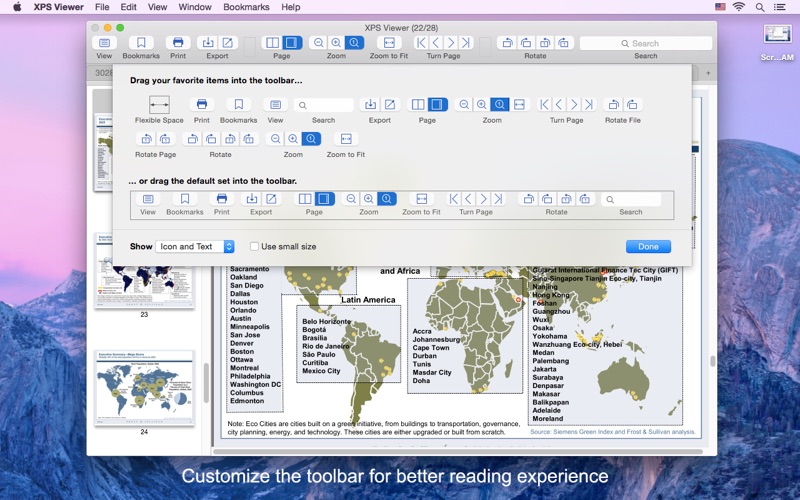Click the zoom out magnifier in the toolbar
The image size is (800, 500).
click(x=318, y=43)
